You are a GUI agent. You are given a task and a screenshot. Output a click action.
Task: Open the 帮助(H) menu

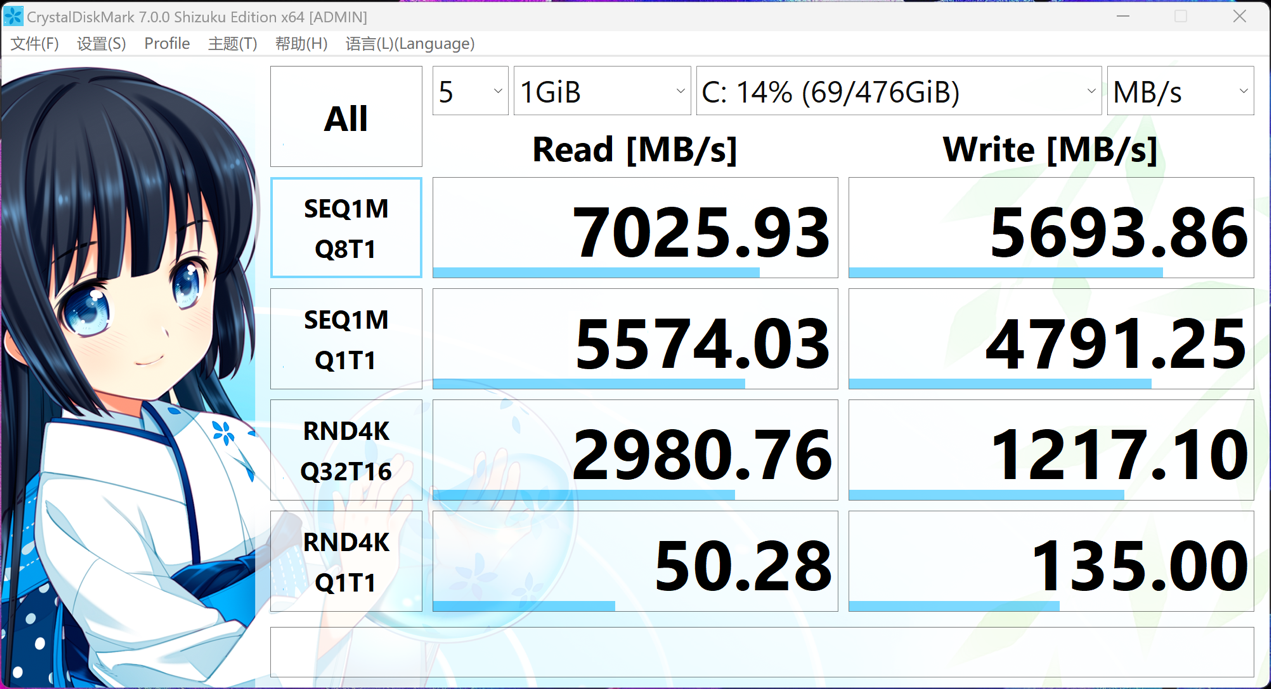click(301, 44)
